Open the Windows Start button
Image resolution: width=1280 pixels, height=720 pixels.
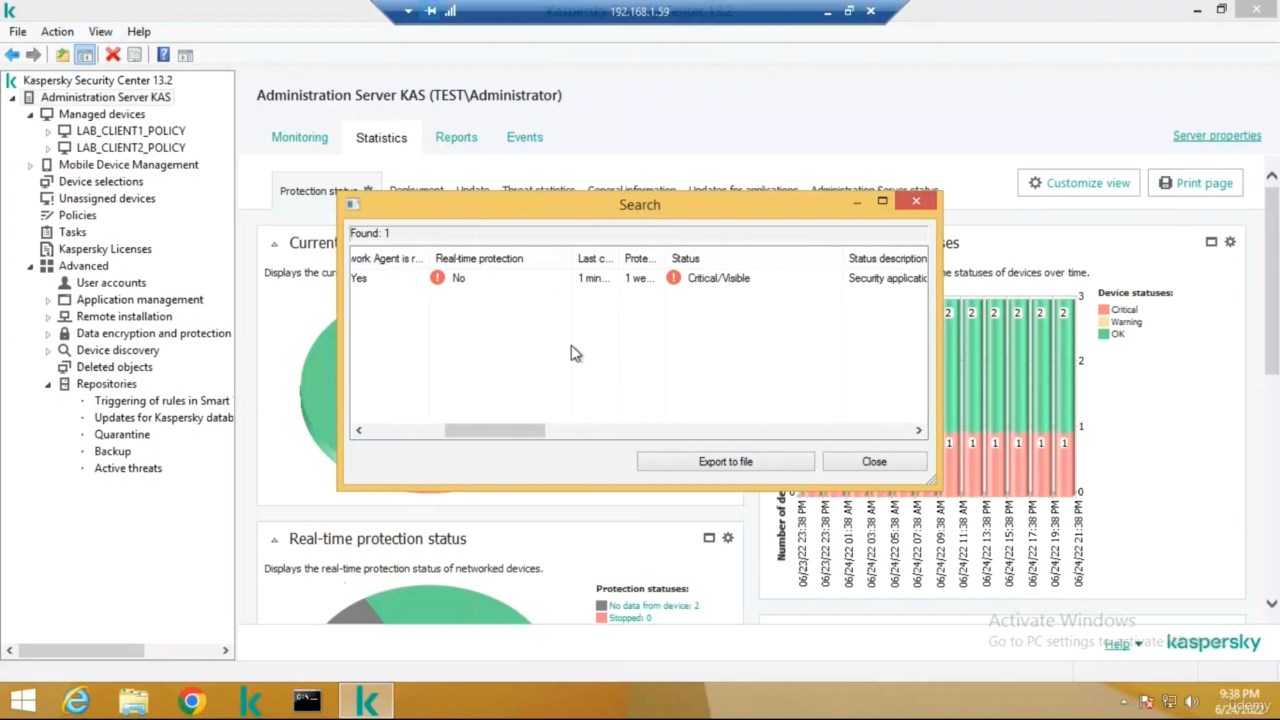tap(22, 701)
